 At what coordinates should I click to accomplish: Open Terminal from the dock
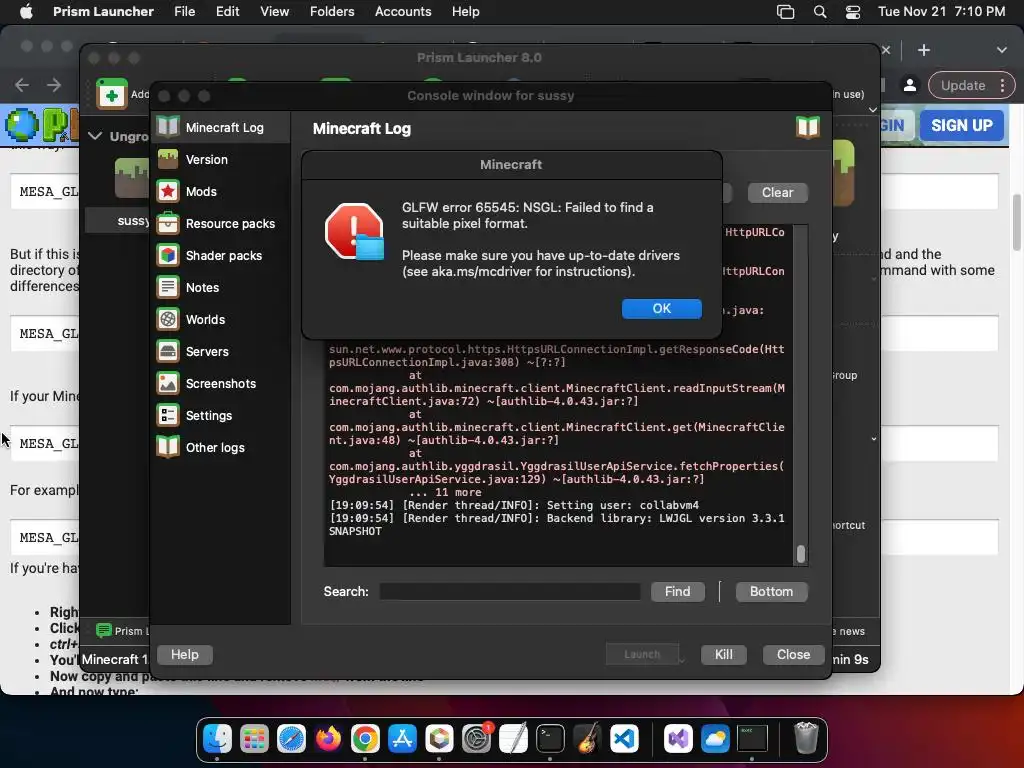[551, 739]
